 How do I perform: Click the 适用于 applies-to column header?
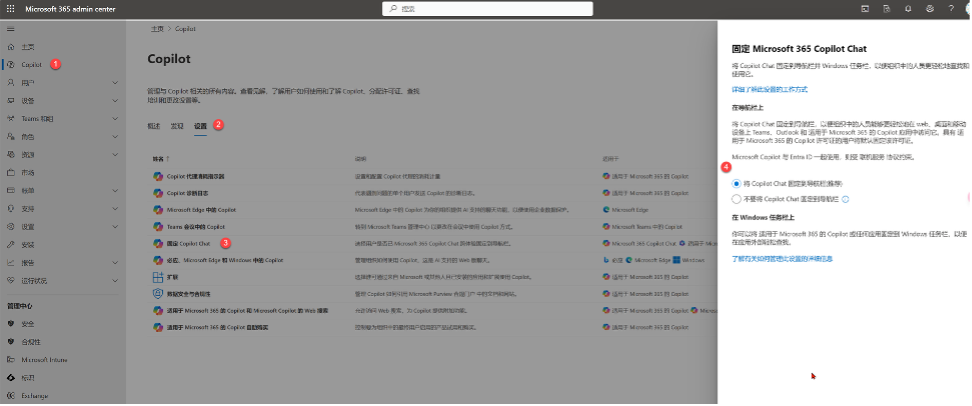pyautogui.click(x=610, y=159)
